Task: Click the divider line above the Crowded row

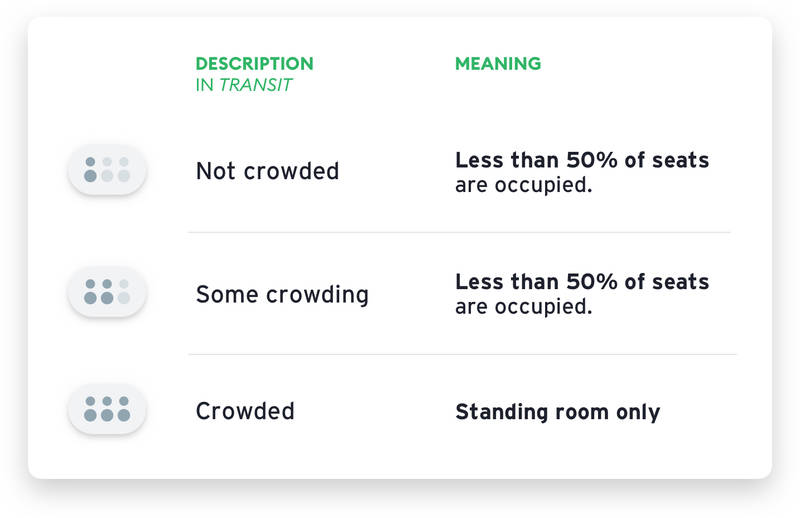Action: point(462,354)
